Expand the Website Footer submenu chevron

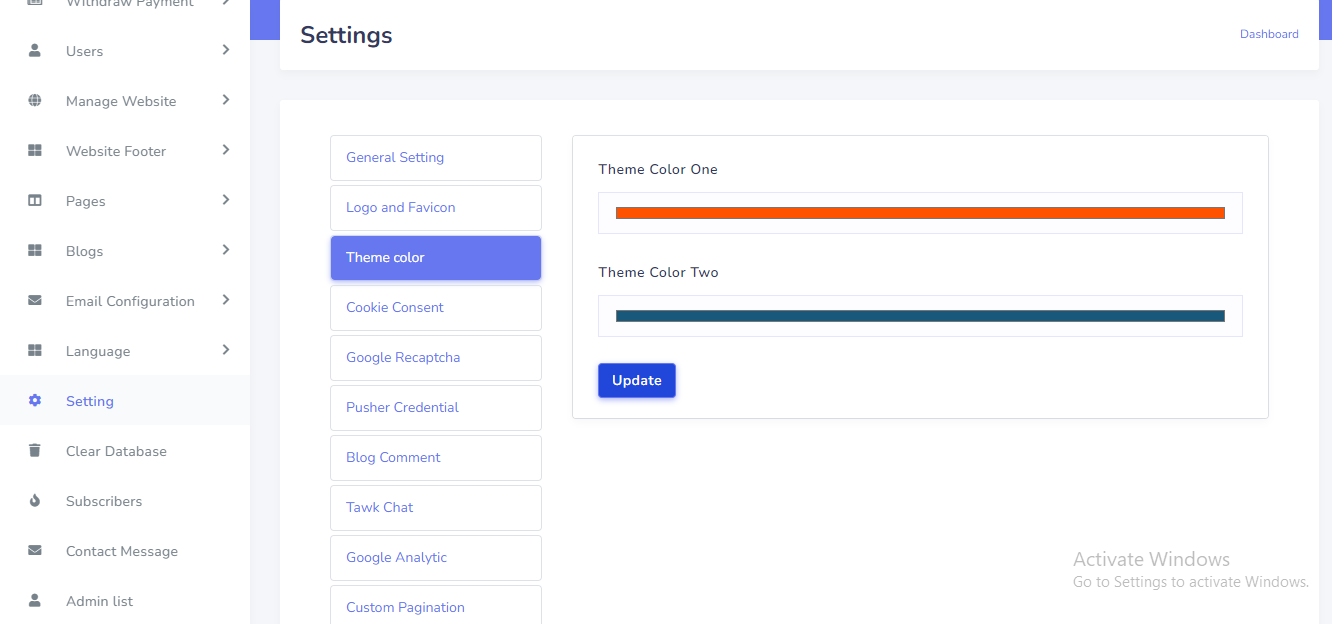(x=226, y=150)
